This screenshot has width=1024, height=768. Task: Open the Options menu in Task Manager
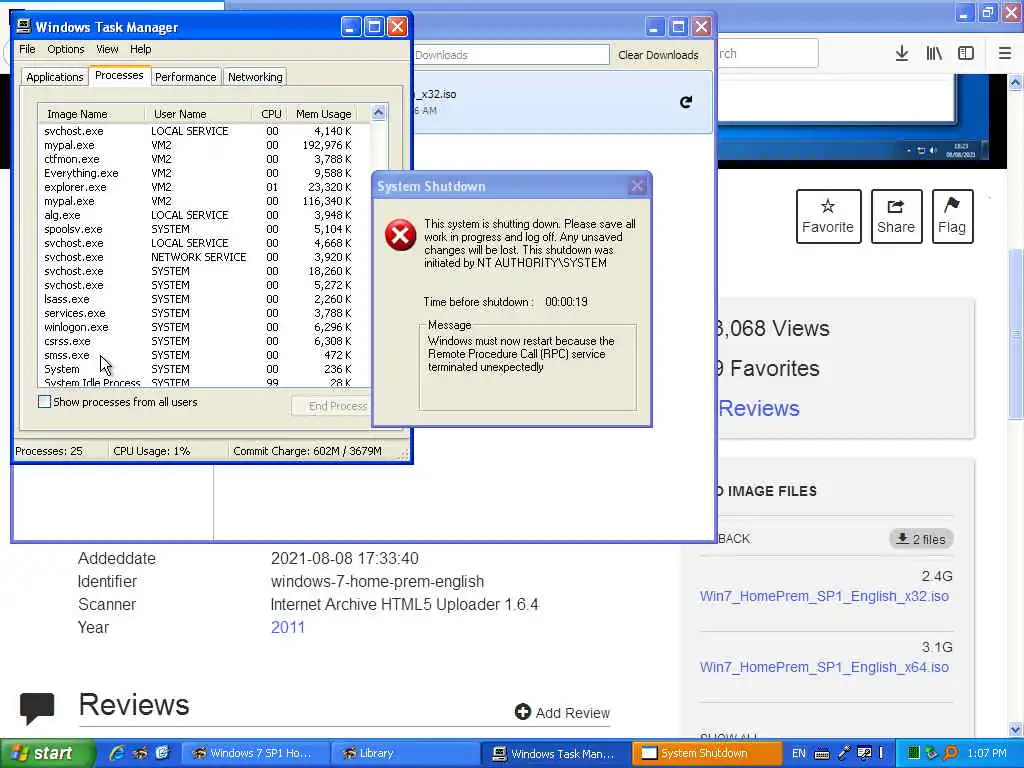[65, 49]
